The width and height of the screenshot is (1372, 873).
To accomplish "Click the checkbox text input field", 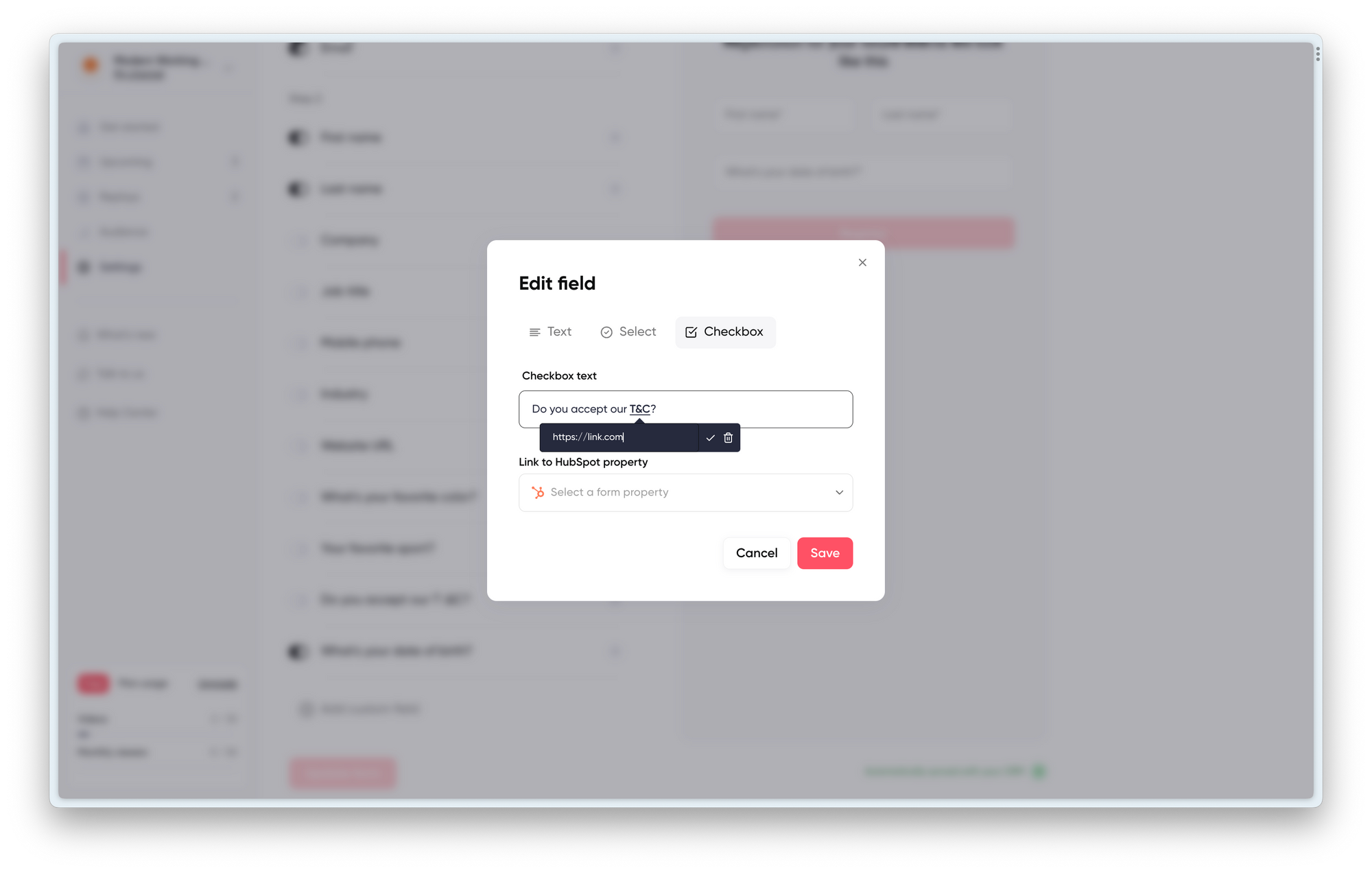I will point(685,409).
